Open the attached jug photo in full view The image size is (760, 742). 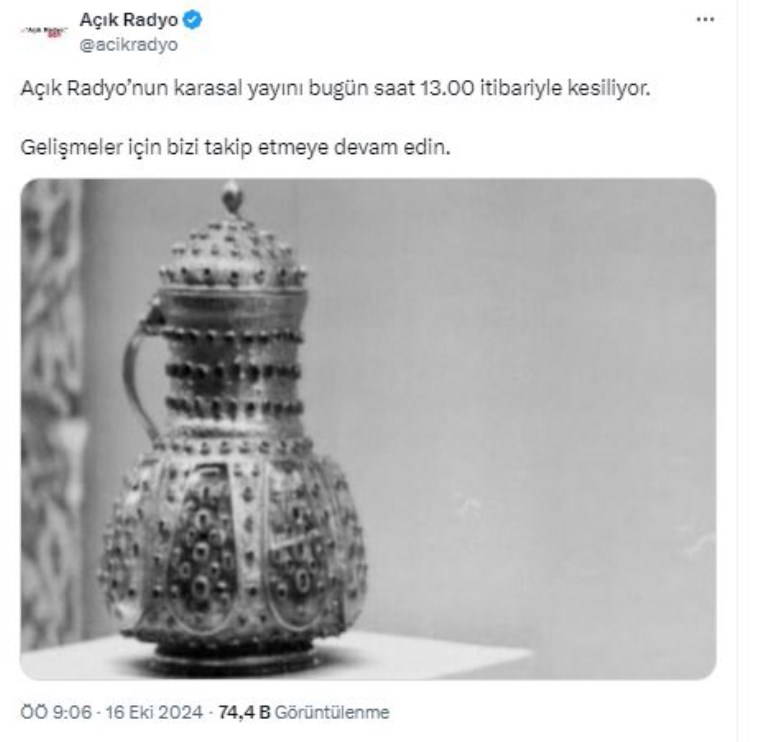(368, 429)
